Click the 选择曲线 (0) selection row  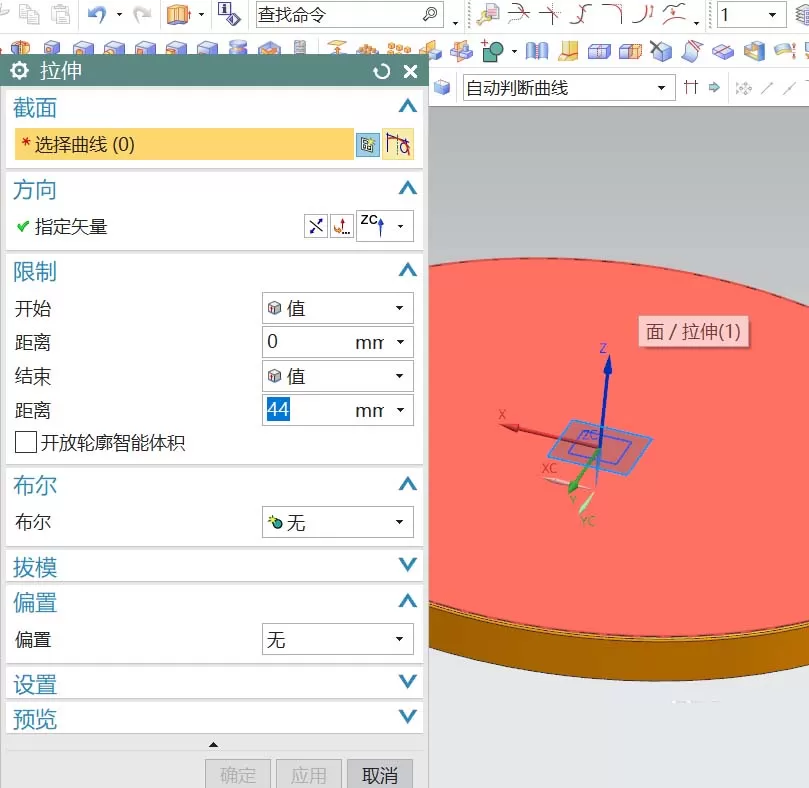pyautogui.click(x=184, y=144)
